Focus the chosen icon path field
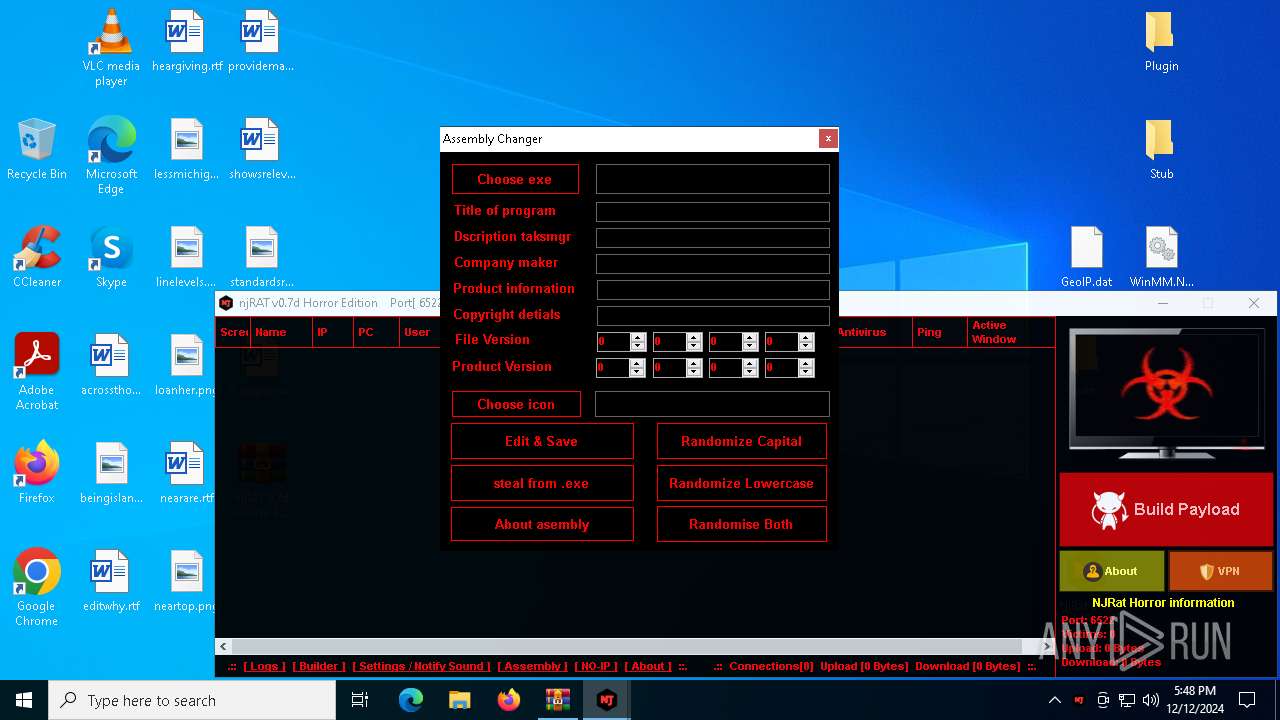 [x=712, y=404]
